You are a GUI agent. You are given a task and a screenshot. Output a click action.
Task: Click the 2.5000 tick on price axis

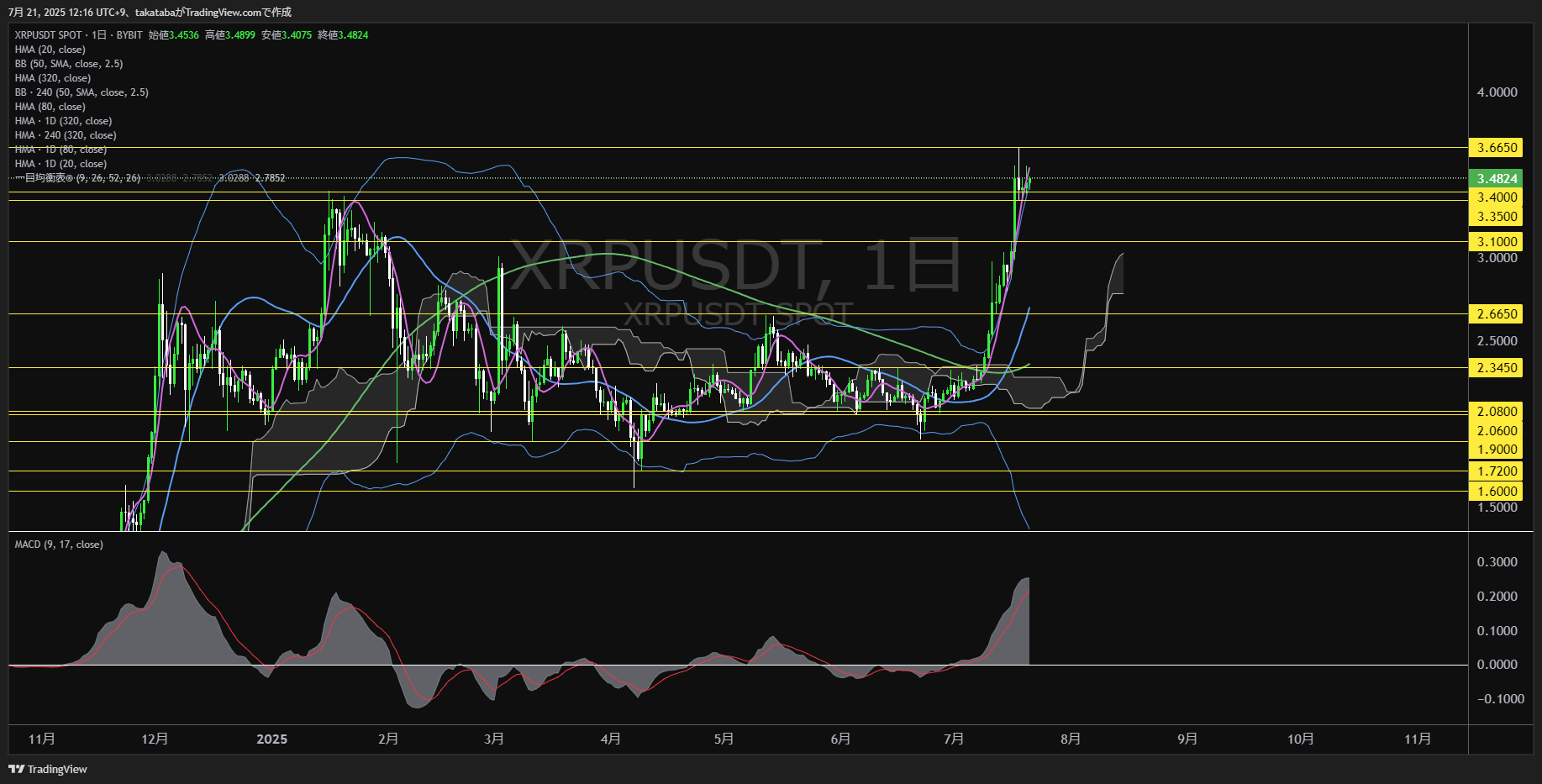tap(1497, 341)
